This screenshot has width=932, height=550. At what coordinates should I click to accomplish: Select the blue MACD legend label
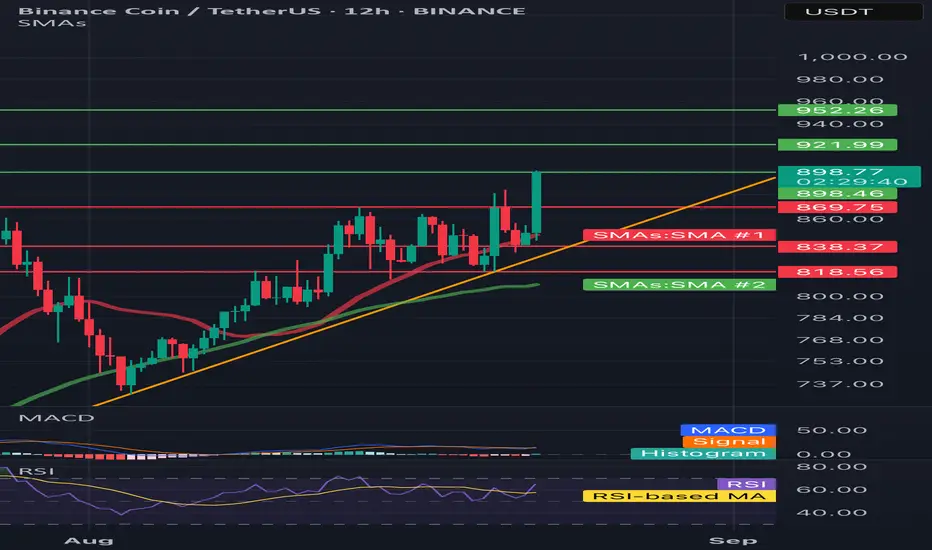[728, 430]
